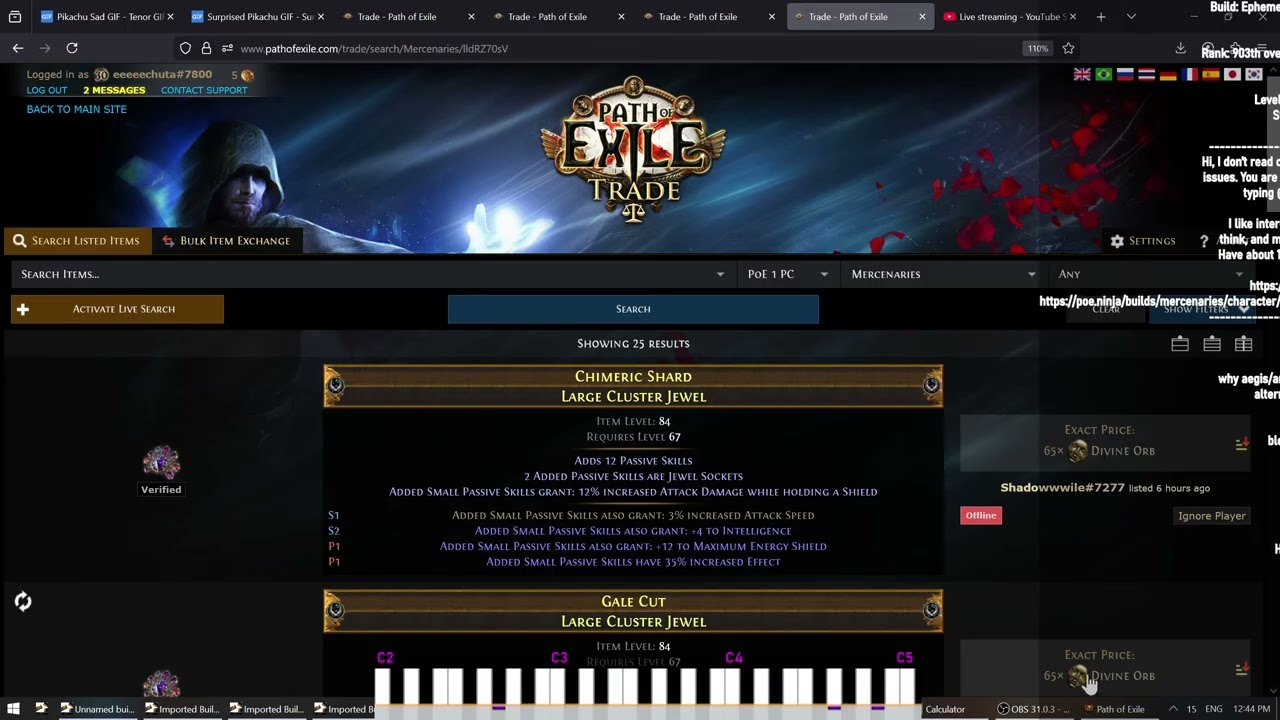Screen dimensions: 1280x720
Task: Open the trade Settings gear
Action: point(1142,241)
